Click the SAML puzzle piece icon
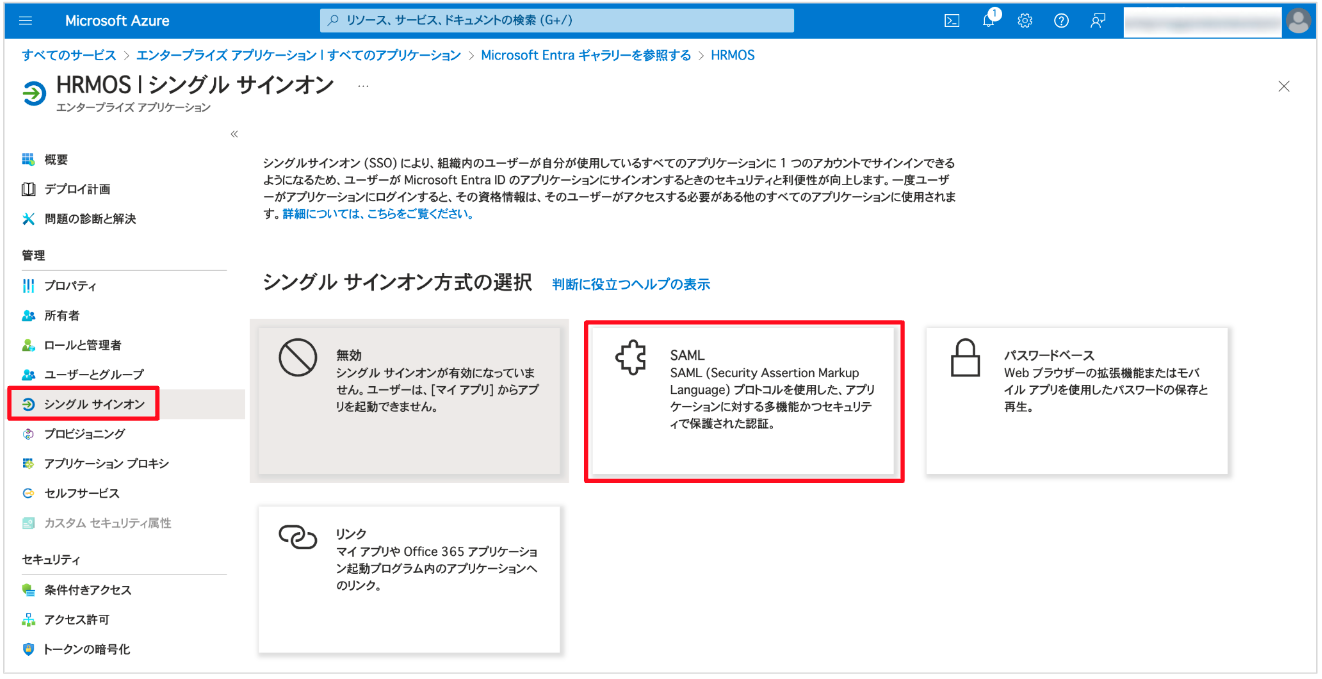 point(631,358)
